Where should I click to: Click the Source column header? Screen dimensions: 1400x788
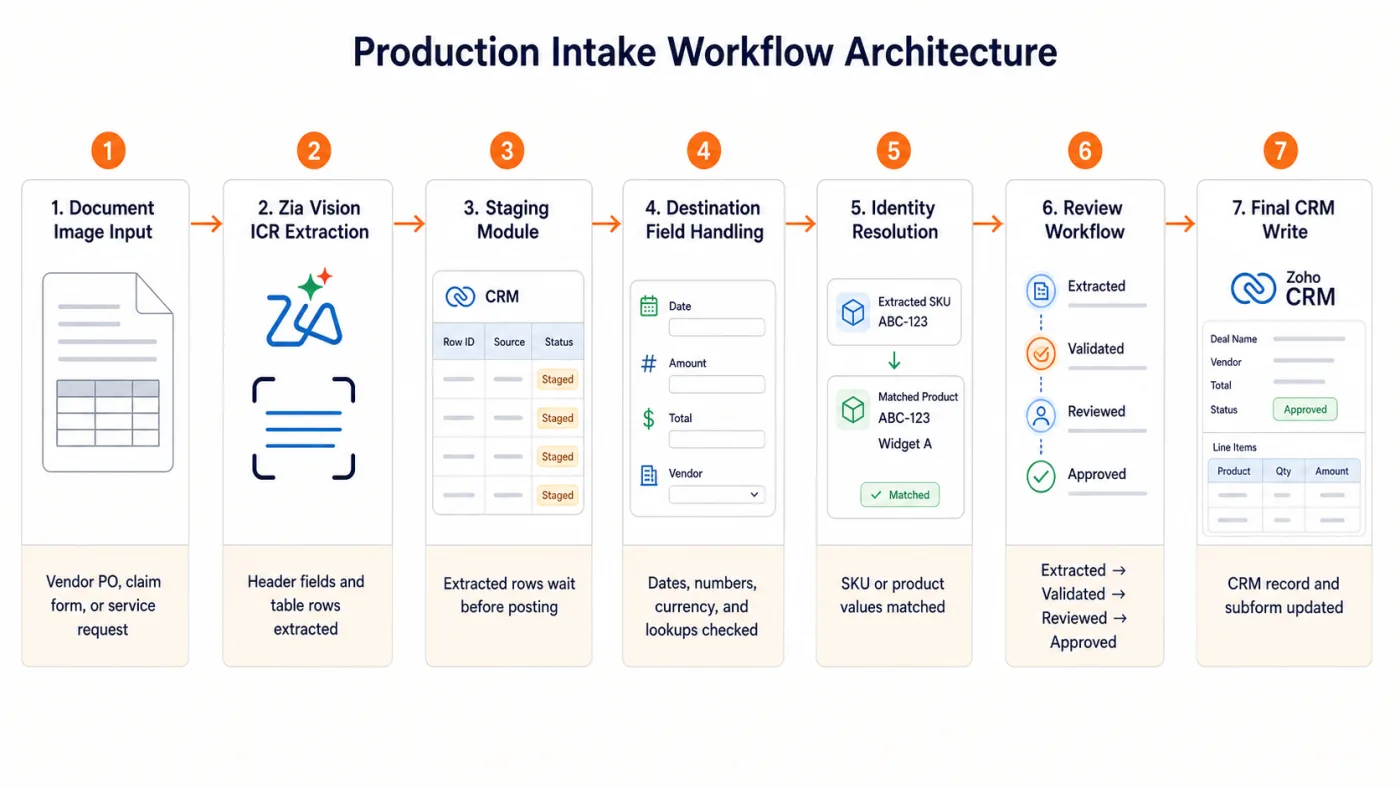509,342
